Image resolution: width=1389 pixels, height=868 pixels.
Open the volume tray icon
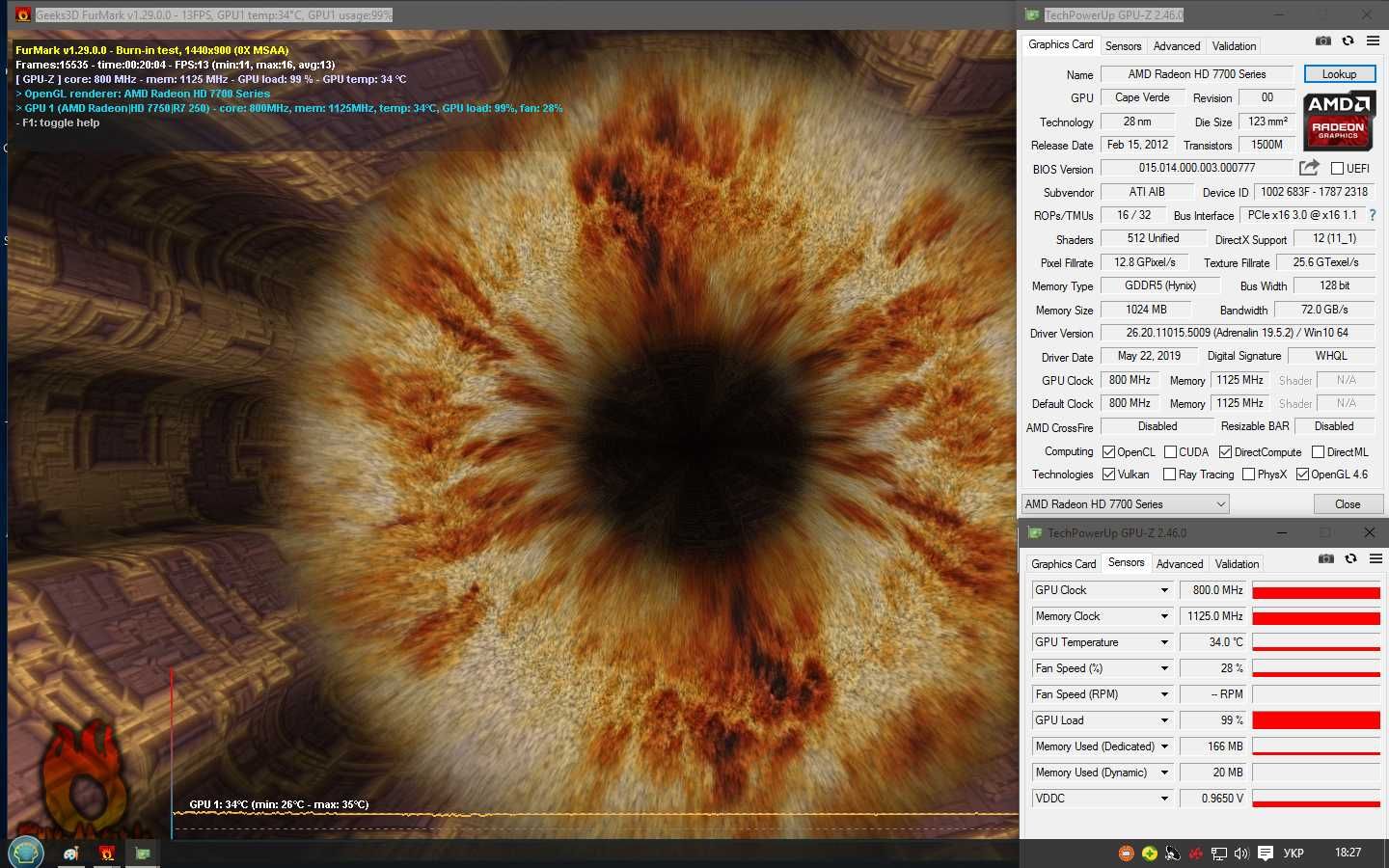[x=1241, y=853]
